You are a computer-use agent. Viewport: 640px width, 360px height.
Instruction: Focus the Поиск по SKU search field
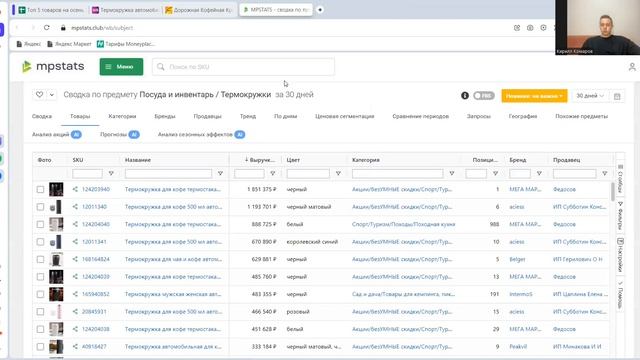(243, 67)
